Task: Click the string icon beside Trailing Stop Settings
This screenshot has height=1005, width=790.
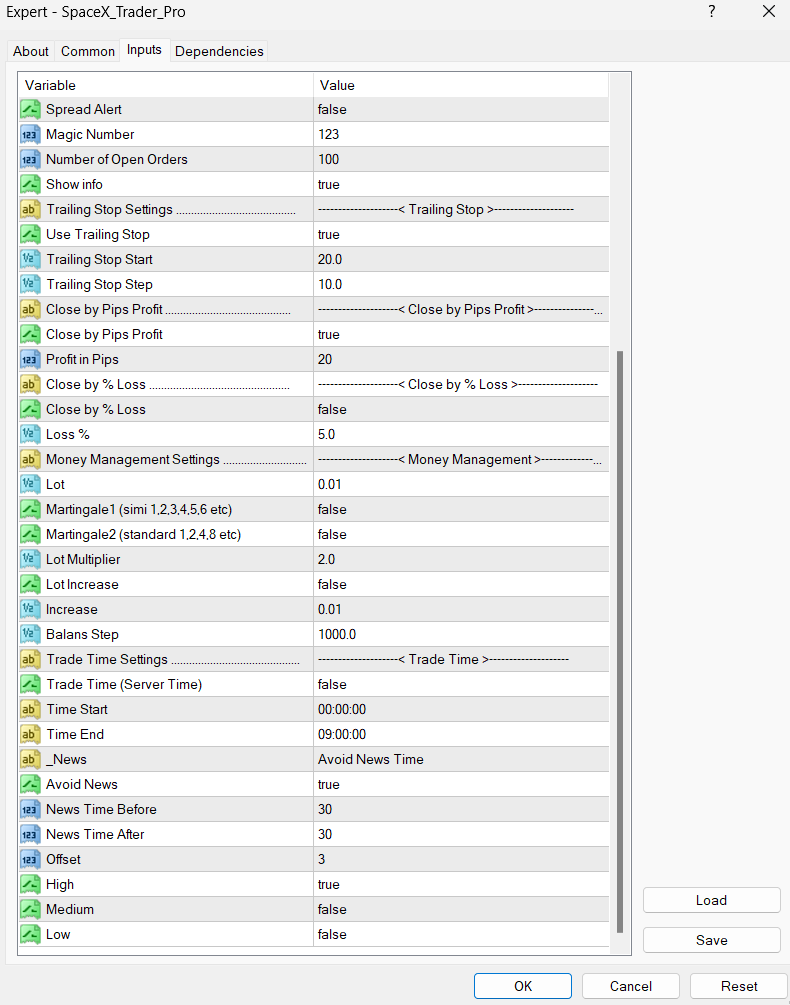Action: [29, 209]
